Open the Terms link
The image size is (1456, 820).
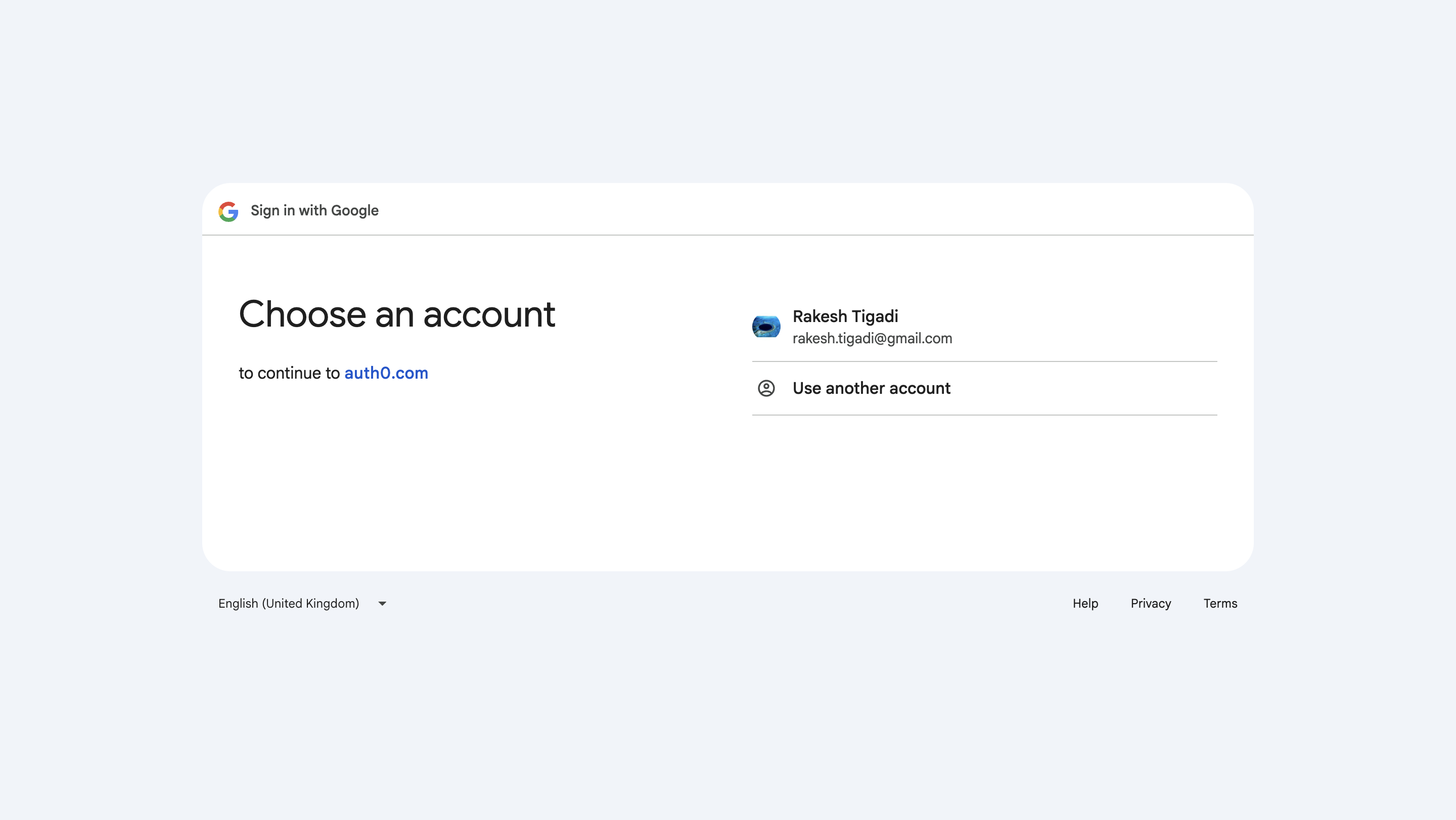(x=1220, y=604)
